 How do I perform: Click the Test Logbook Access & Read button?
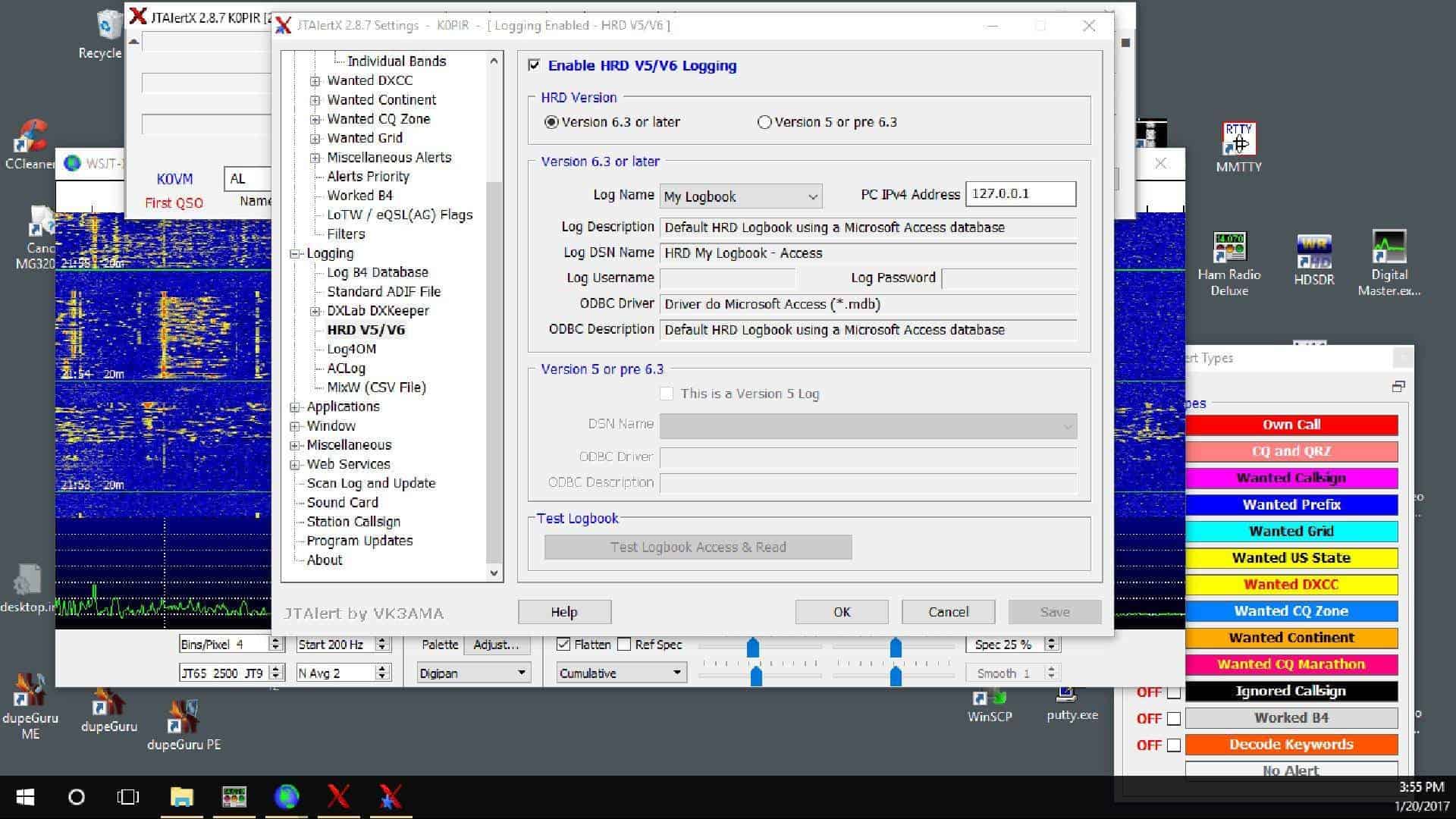(697, 547)
